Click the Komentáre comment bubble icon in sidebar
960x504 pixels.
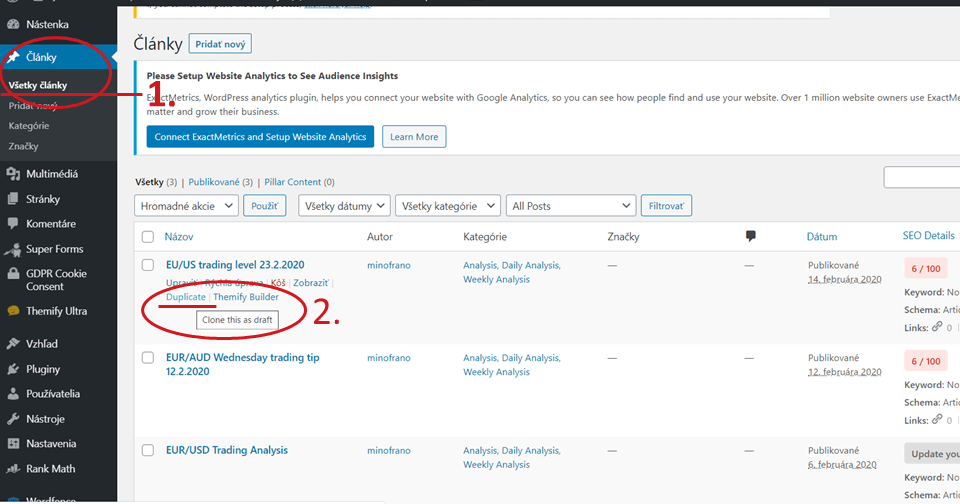point(13,224)
